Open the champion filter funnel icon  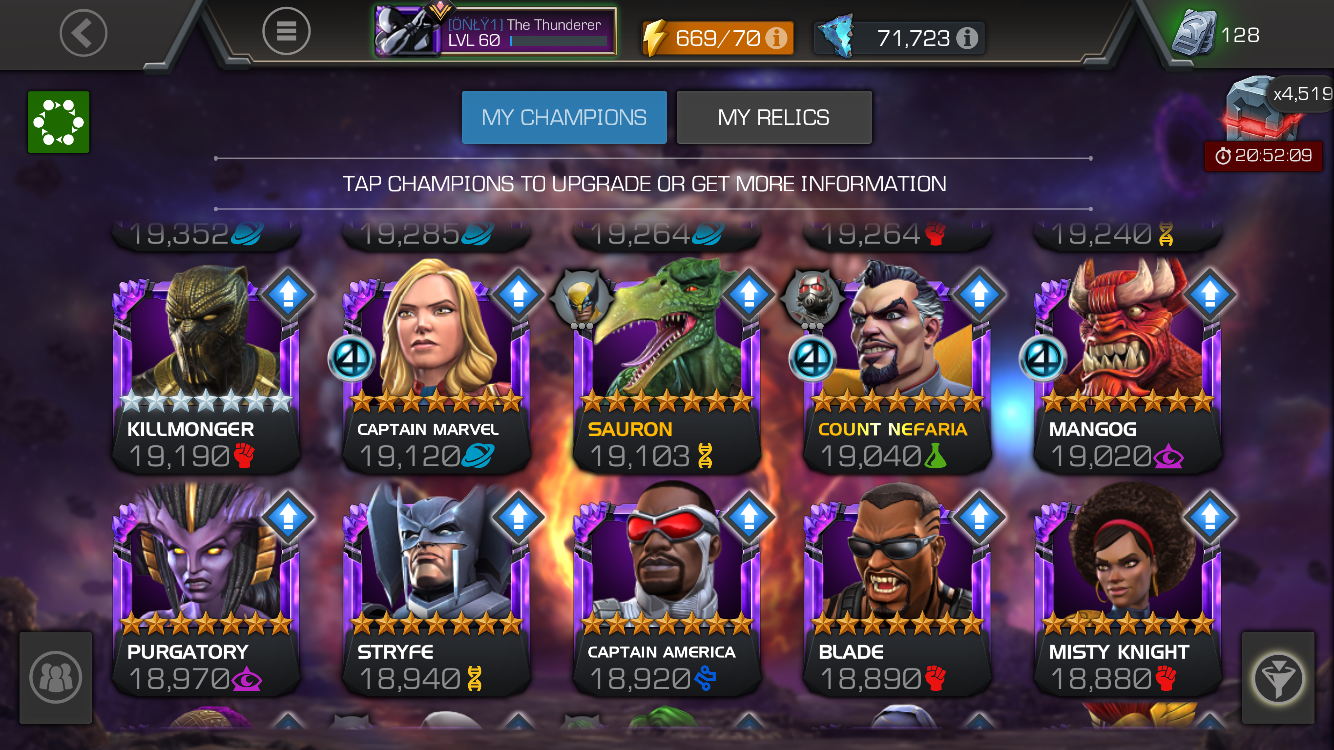[1278, 678]
